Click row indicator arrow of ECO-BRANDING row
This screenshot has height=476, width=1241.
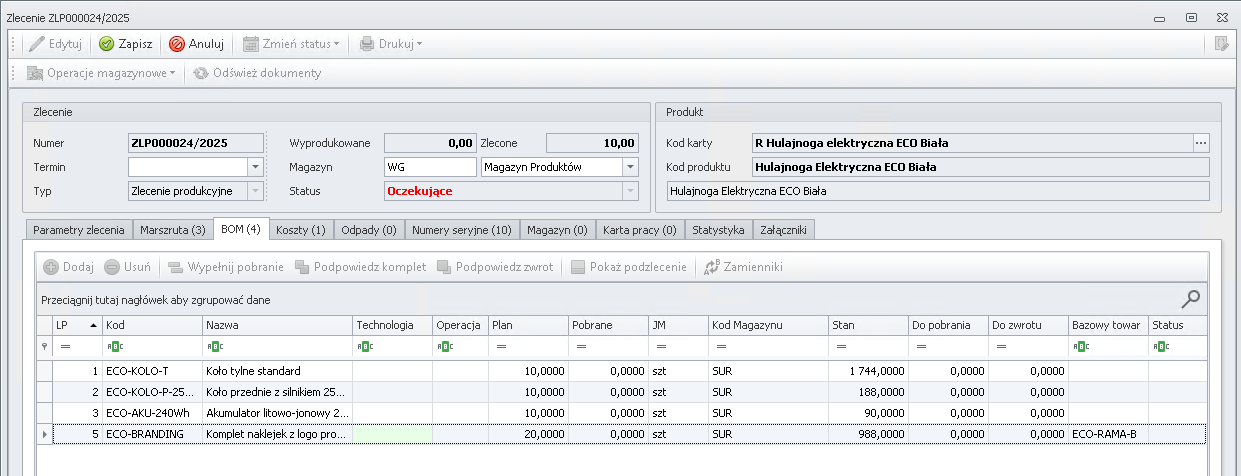pyautogui.click(x=44, y=434)
